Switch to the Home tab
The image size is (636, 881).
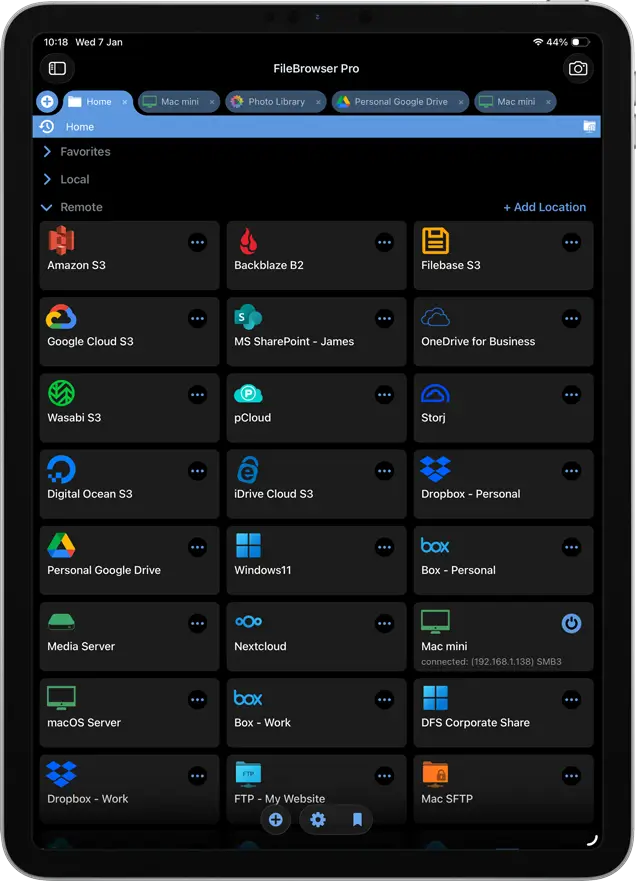(x=97, y=102)
